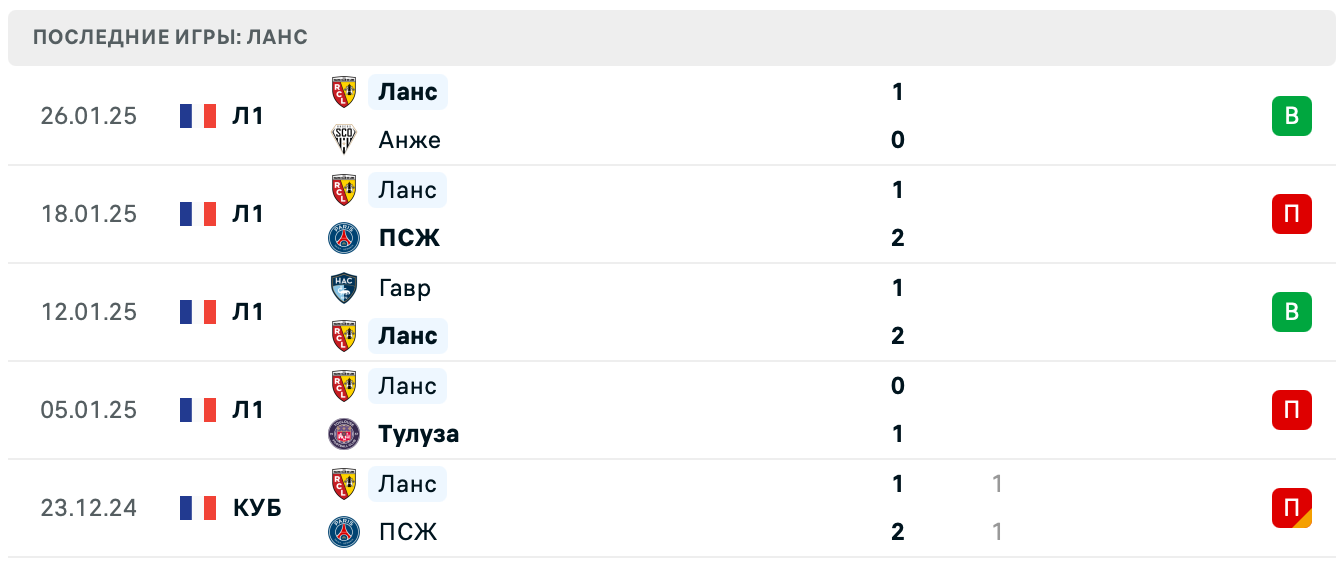Click PSG crest in 18.01.25 match
Screen dimensions: 1344x570
344,238
